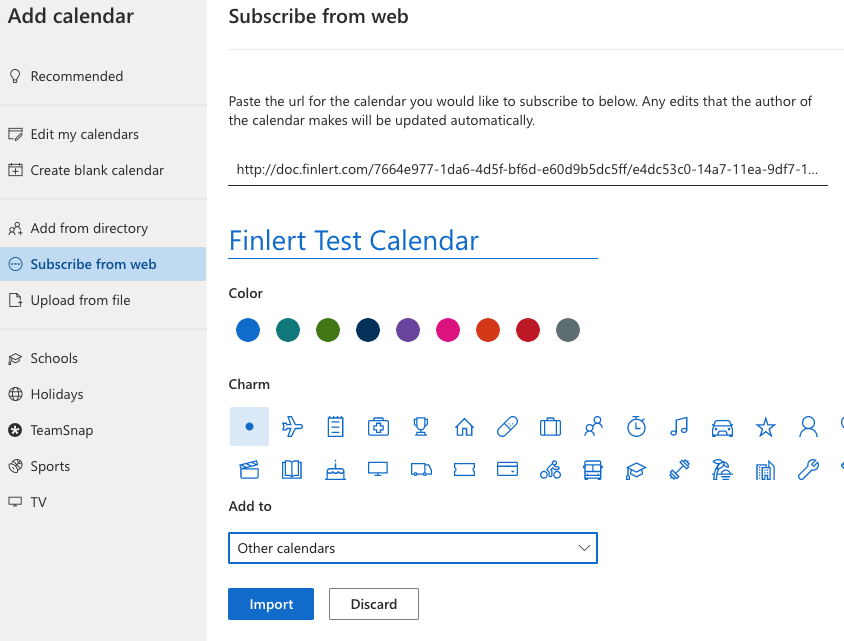Click the Import button

click(x=271, y=604)
